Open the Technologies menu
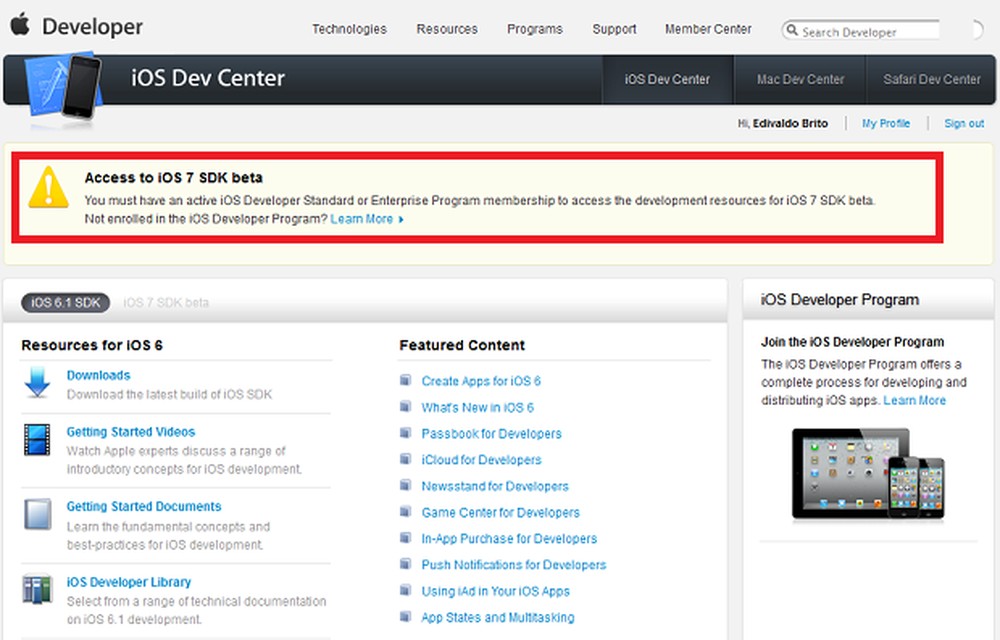 click(x=349, y=30)
